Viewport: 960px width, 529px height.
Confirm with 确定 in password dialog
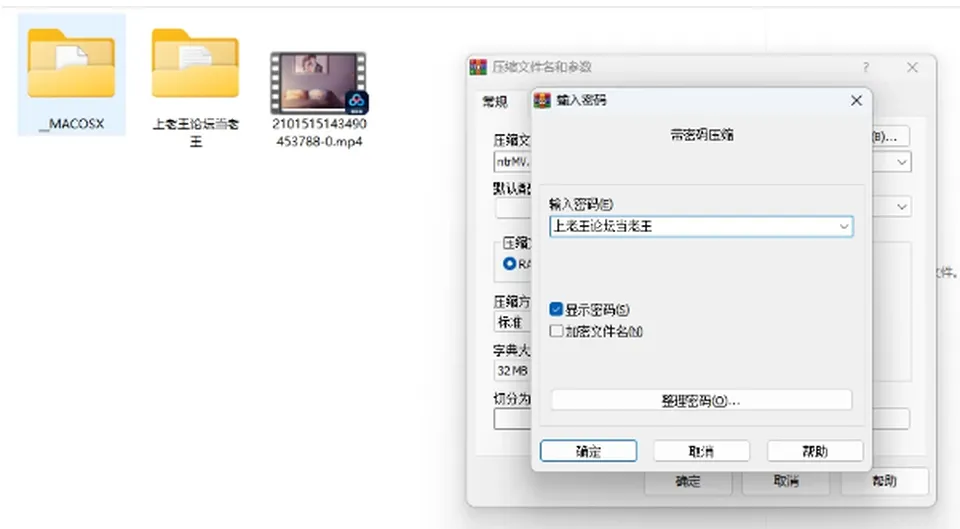pyautogui.click(x=588, y=451)
